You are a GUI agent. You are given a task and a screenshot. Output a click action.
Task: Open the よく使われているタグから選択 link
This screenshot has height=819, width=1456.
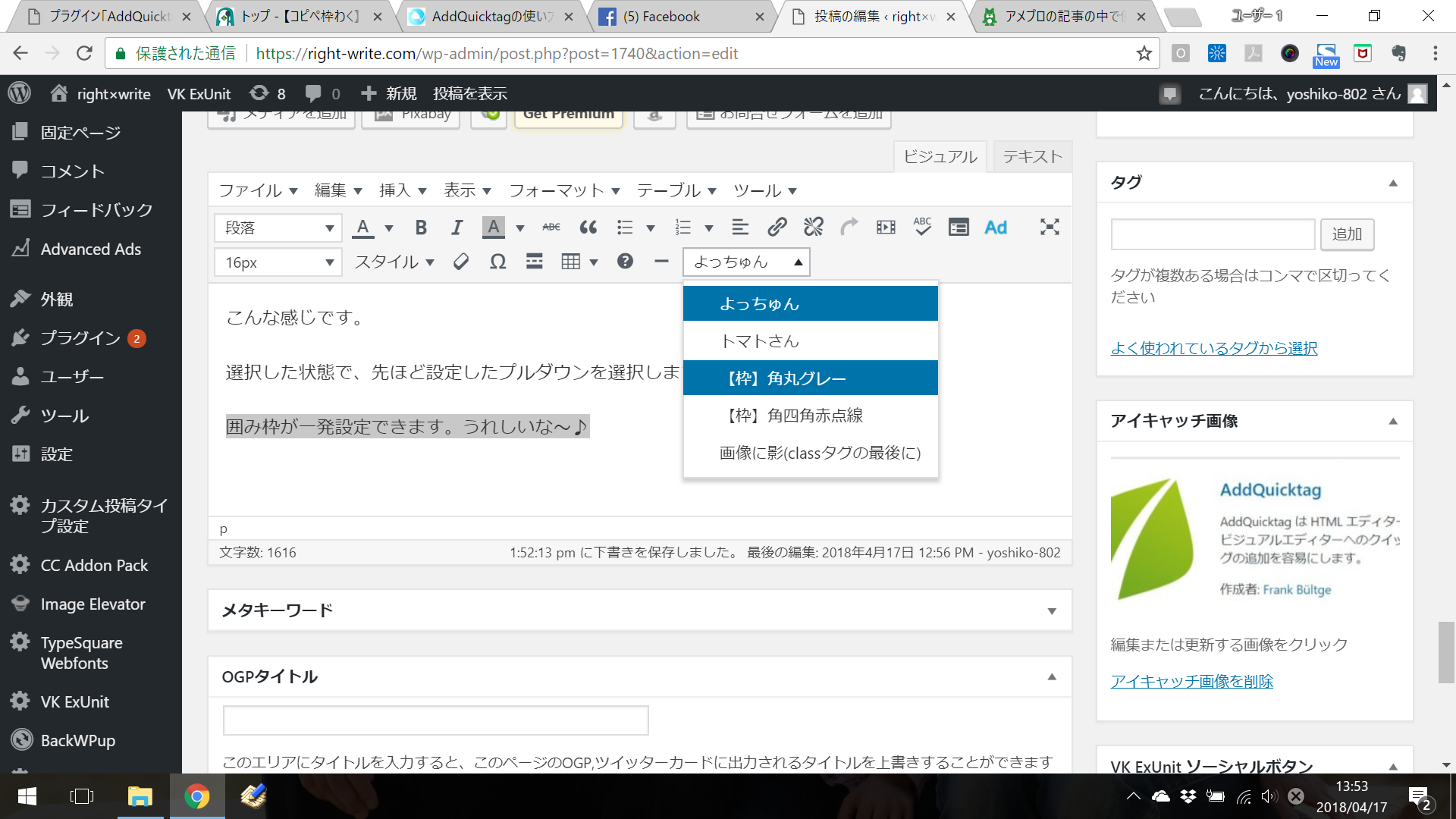1213,348
